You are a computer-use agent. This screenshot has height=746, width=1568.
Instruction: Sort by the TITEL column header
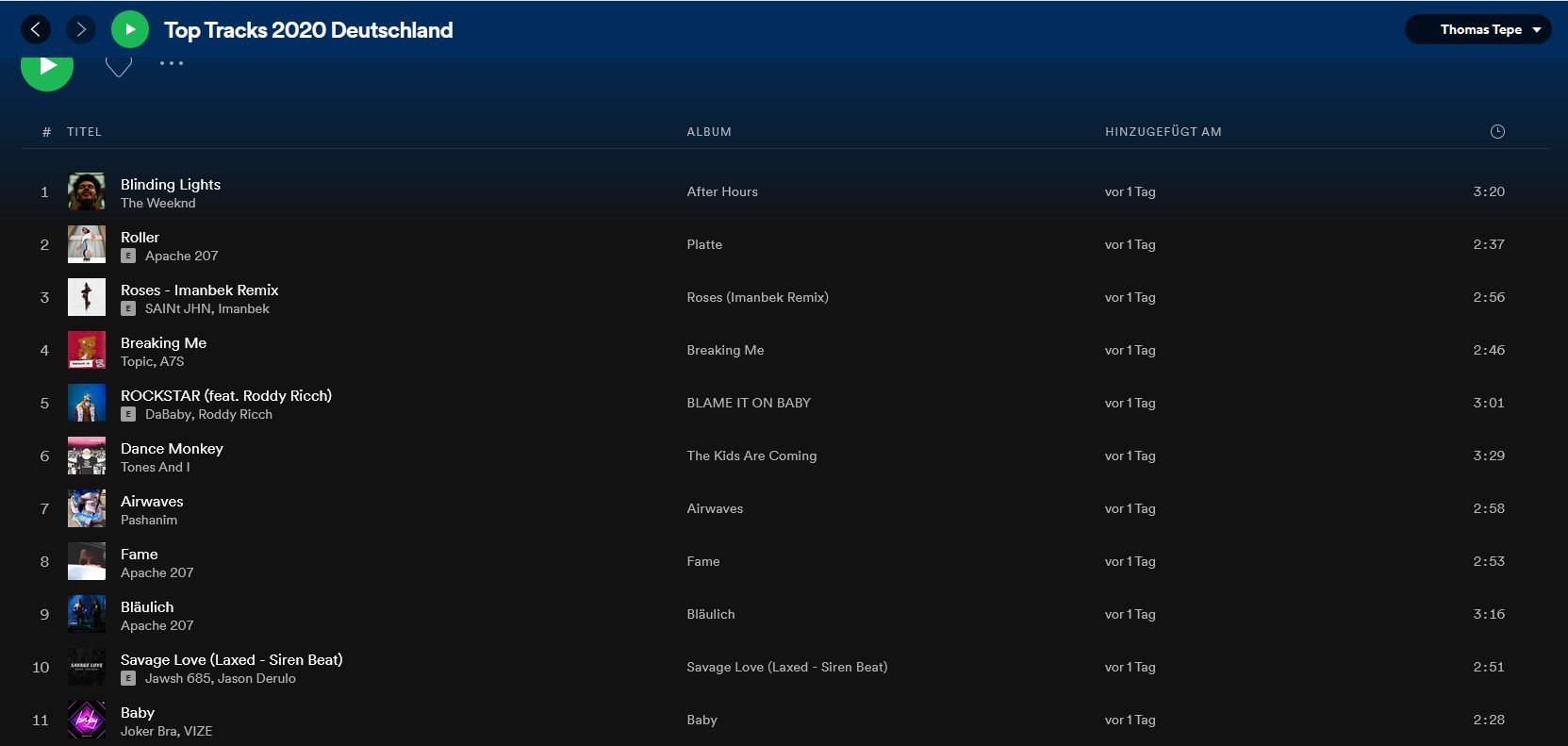coord(84,132)
